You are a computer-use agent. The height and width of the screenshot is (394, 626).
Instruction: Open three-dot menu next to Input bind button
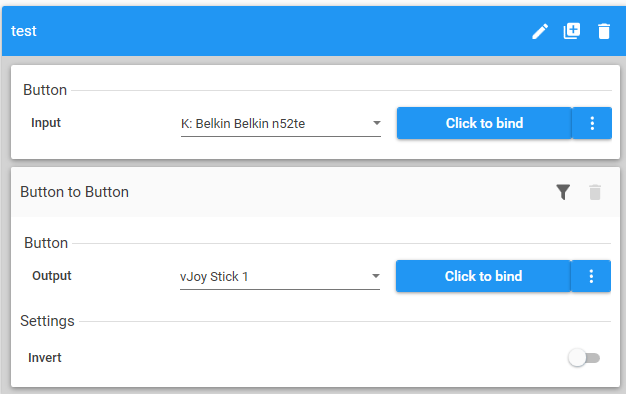click(x=592, y=123)
